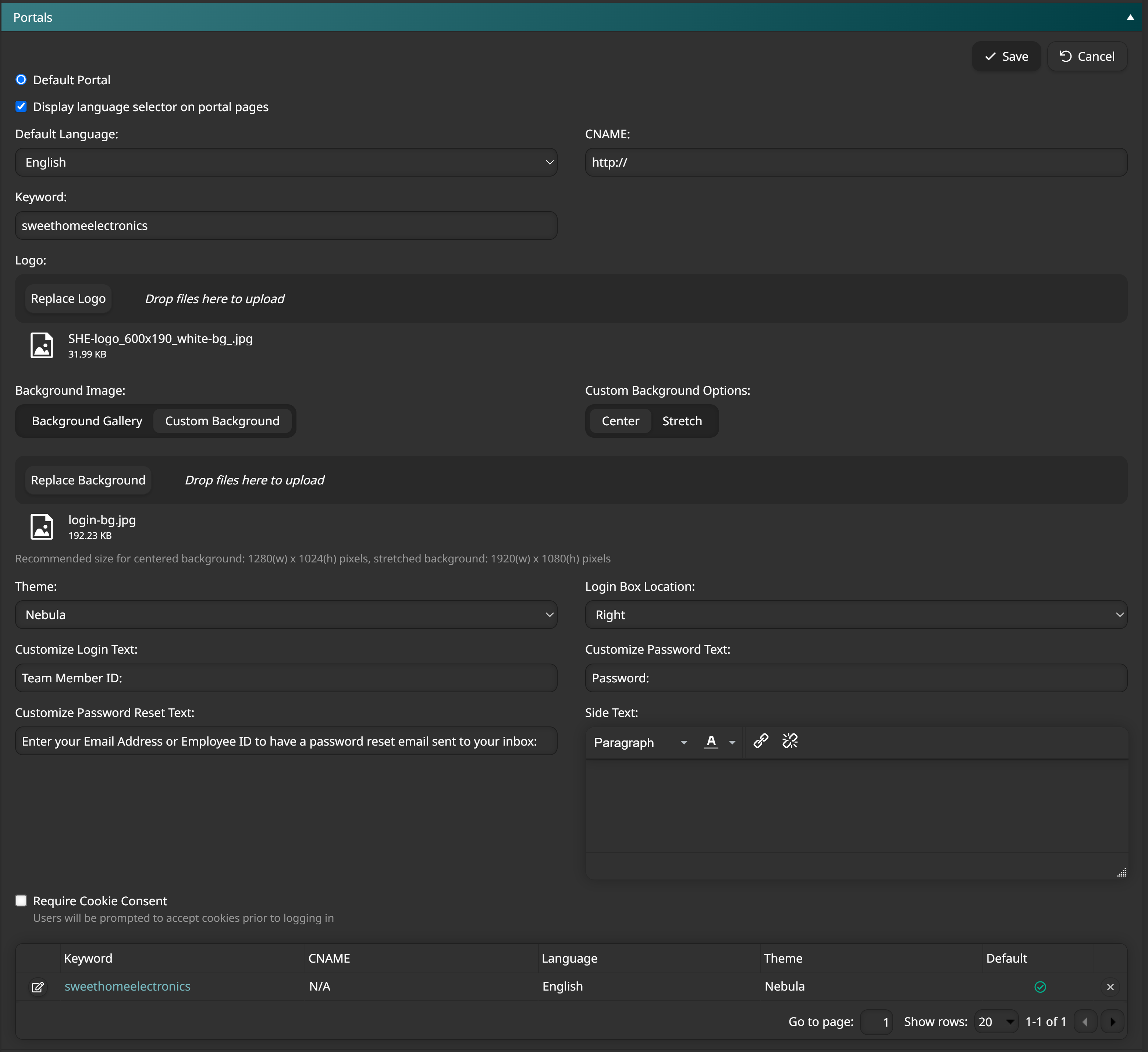Delete the sweethomeelectronics row with X
The width and height of the screenshot is (1148, 1052).
1110,987
